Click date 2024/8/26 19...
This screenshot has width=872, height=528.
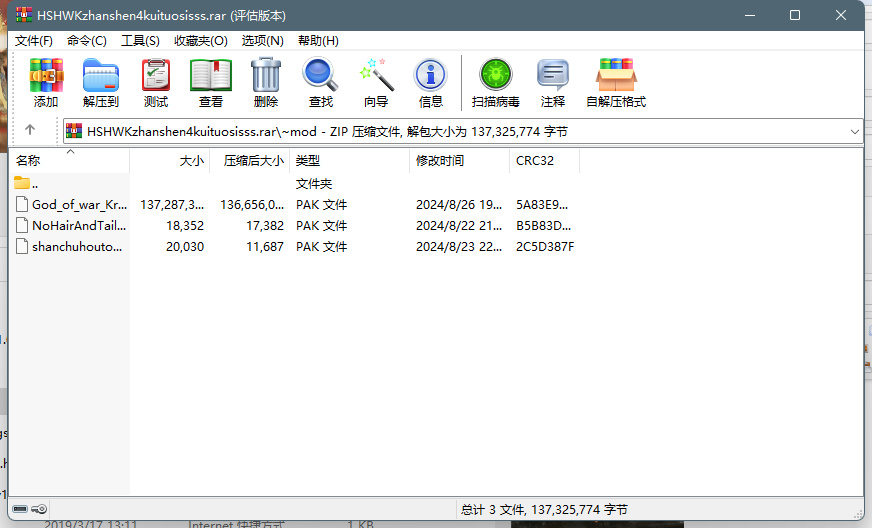tap(459, 205)
